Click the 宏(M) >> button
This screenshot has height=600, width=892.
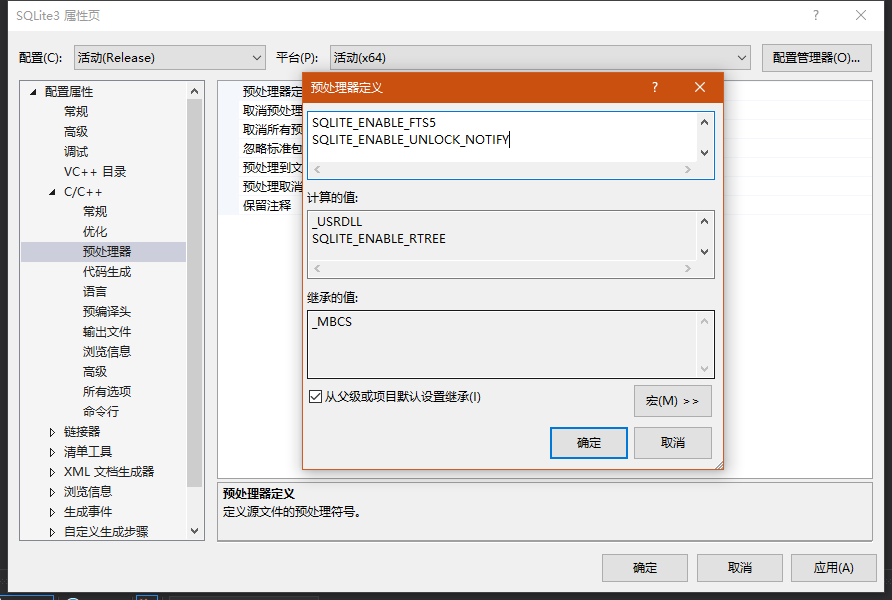point(674,400)
